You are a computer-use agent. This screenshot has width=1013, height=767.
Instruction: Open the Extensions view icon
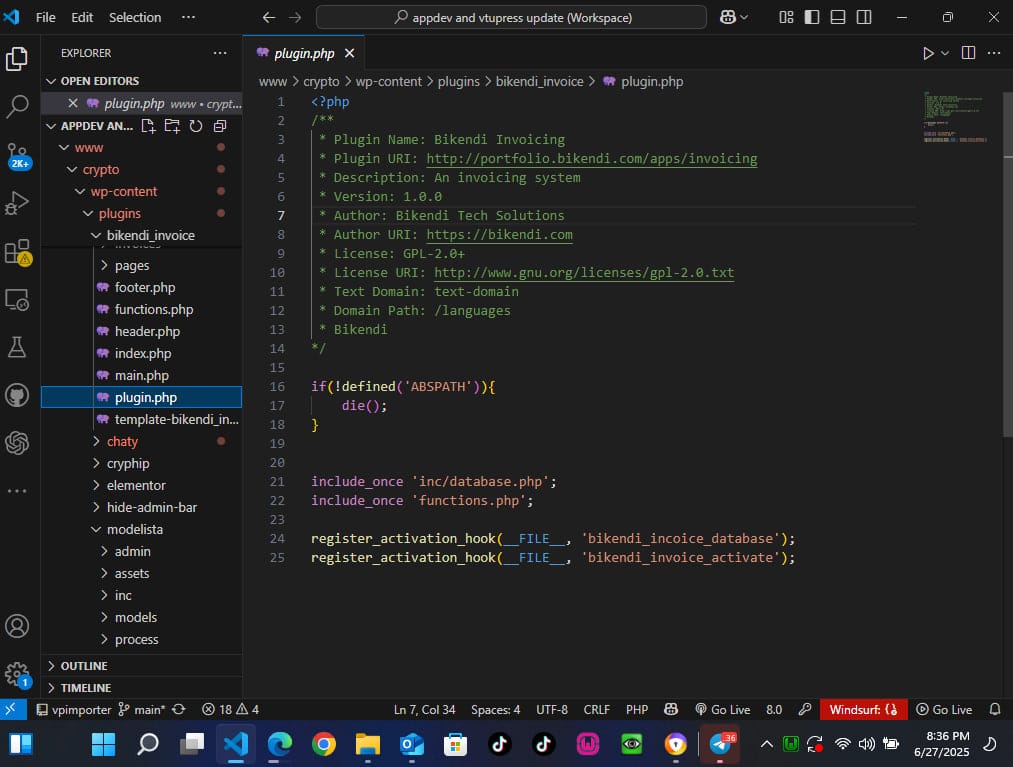click(x=17, y=251)
